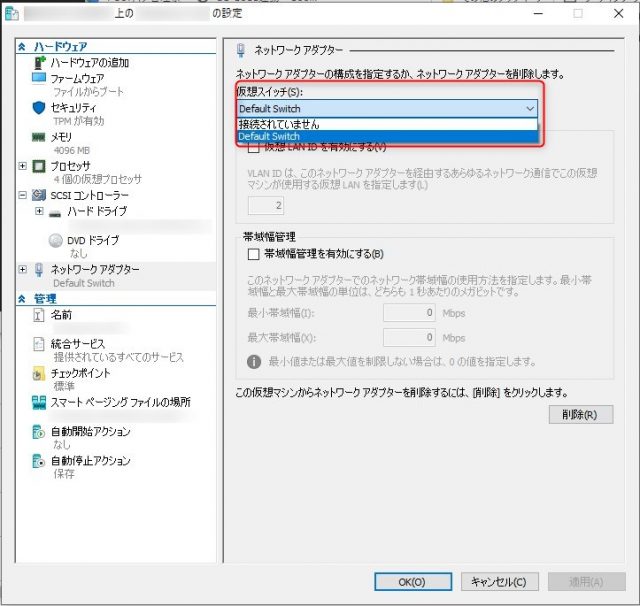Click the Security shield icon
640x606 pixels.
[38, 108]
